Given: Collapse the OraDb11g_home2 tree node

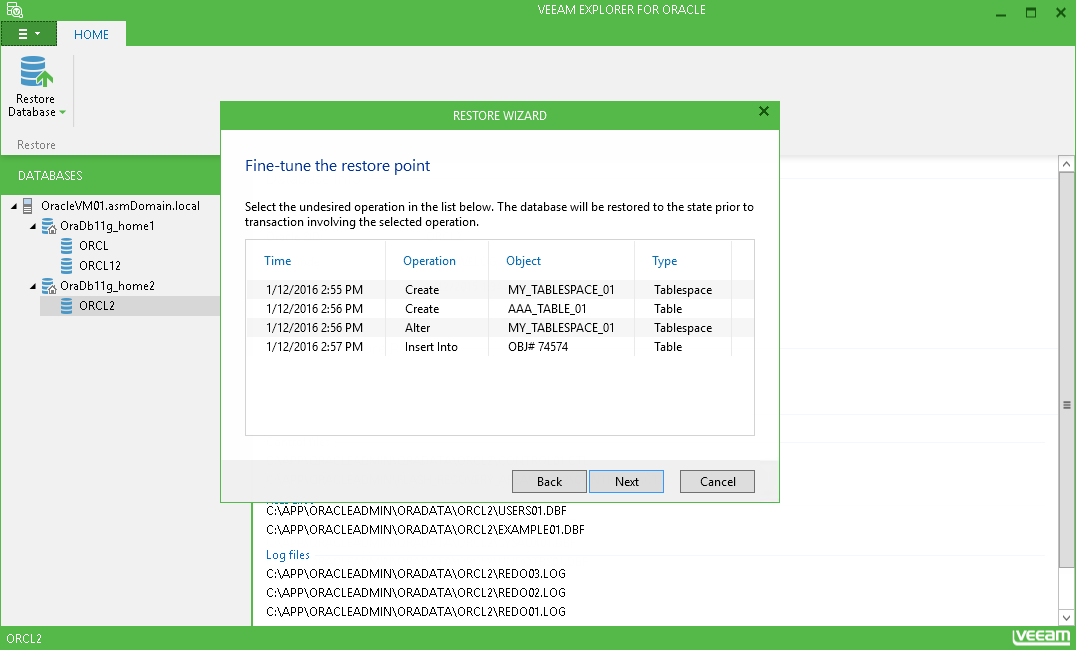Looking at the screenshot, I should [x=33, y=287].
